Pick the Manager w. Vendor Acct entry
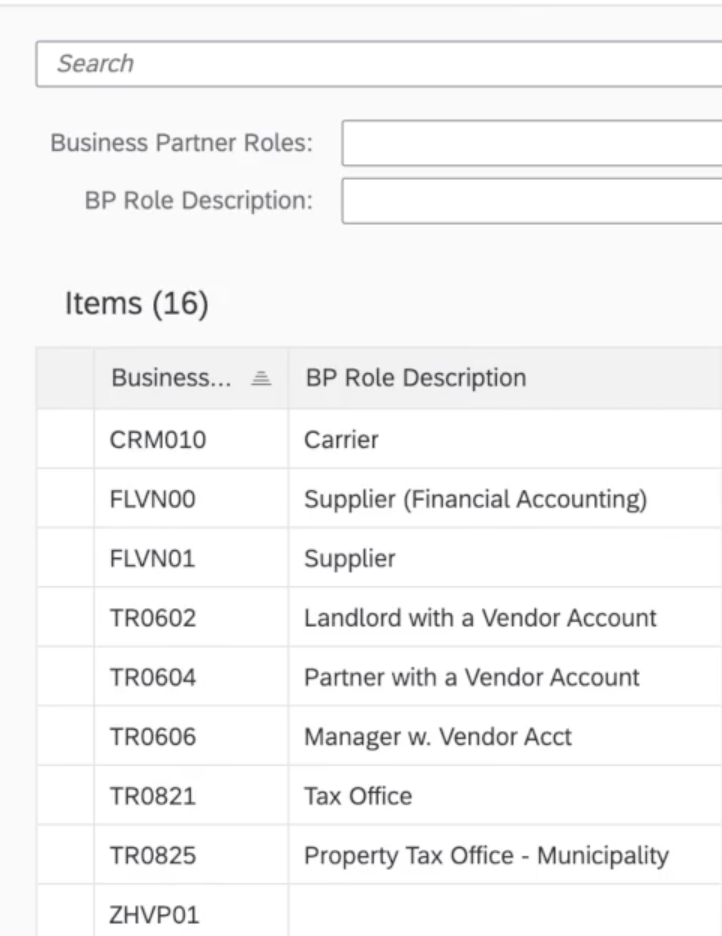The image size is (722, 936). 438,737
